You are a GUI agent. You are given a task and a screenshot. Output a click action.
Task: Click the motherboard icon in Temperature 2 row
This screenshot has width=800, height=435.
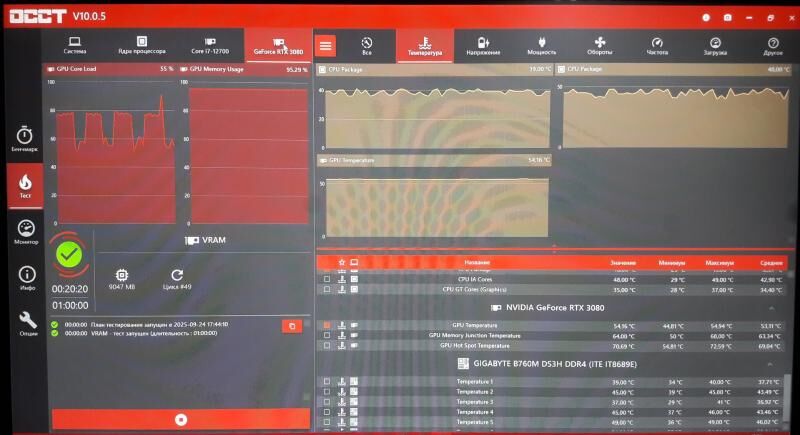[x=354, y=392]
